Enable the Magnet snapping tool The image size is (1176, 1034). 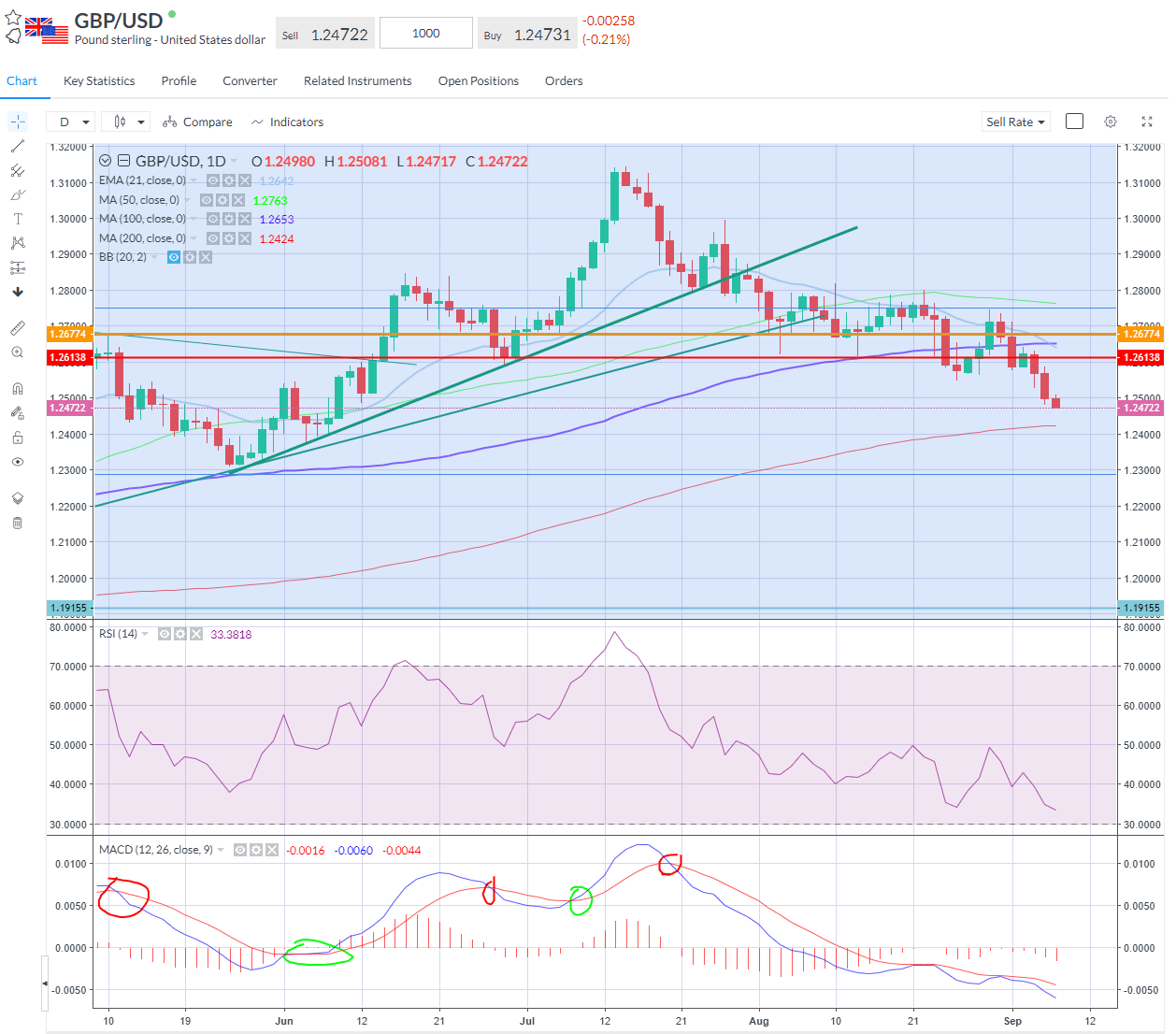point(18,387)
